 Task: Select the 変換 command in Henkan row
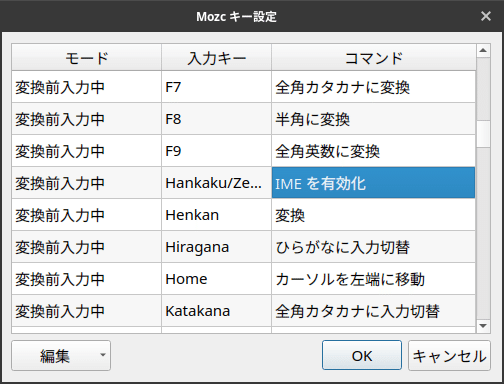pos(374,215)
